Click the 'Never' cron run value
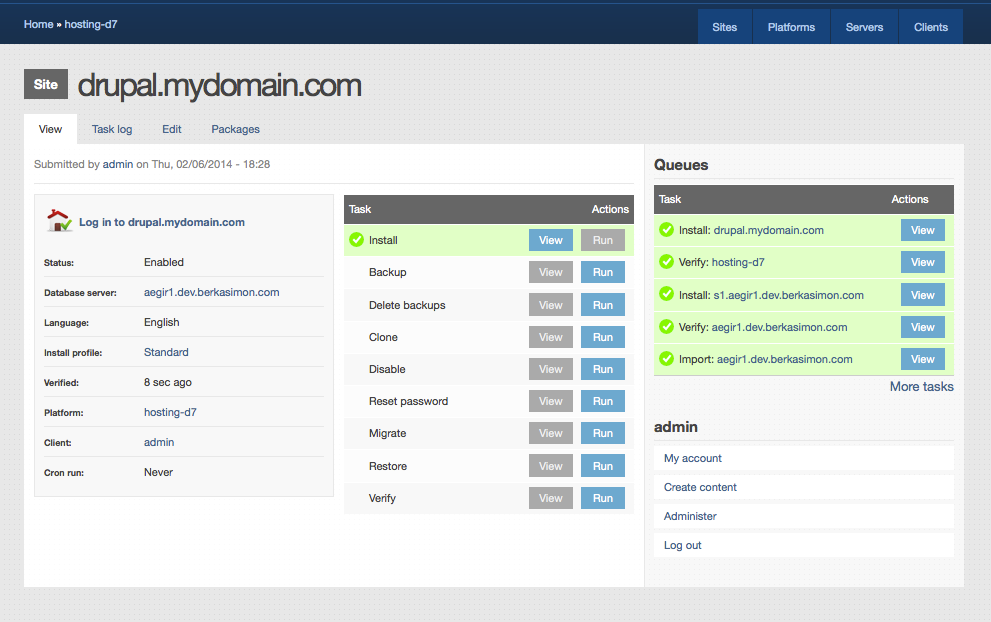991x622 pixels. [158, 472]
